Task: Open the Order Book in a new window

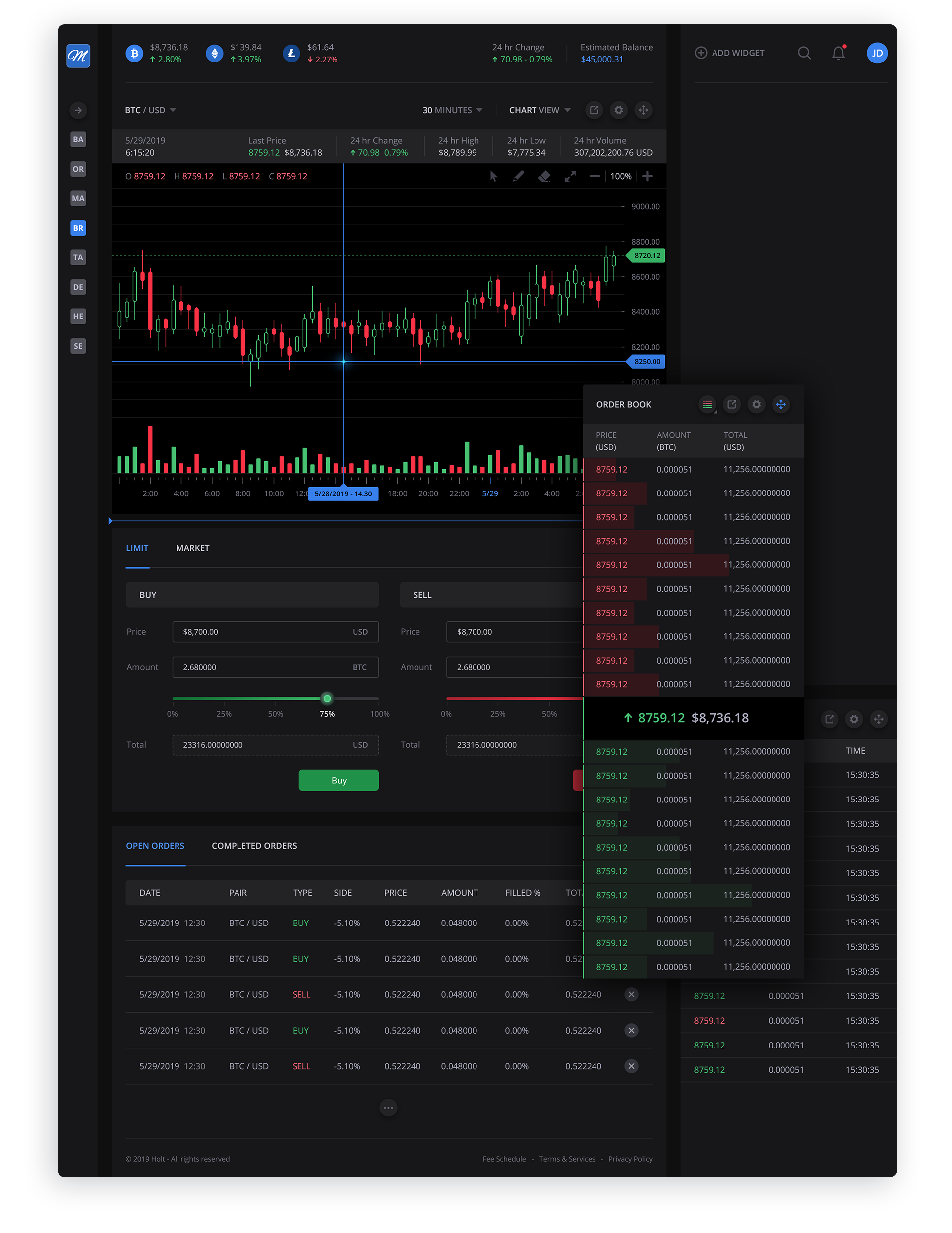Action: pyautogui.click(x=732, y=404)
